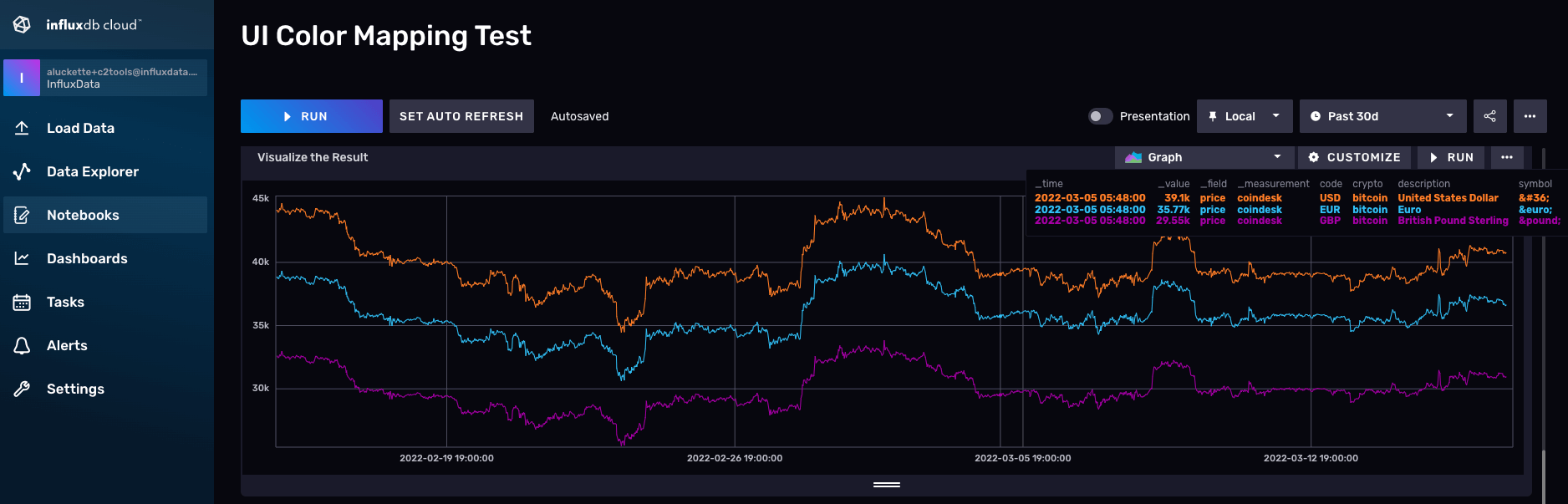1568x504 pixels.
Task: Click the aluckette account email link
Action: [x=122, y=72]
